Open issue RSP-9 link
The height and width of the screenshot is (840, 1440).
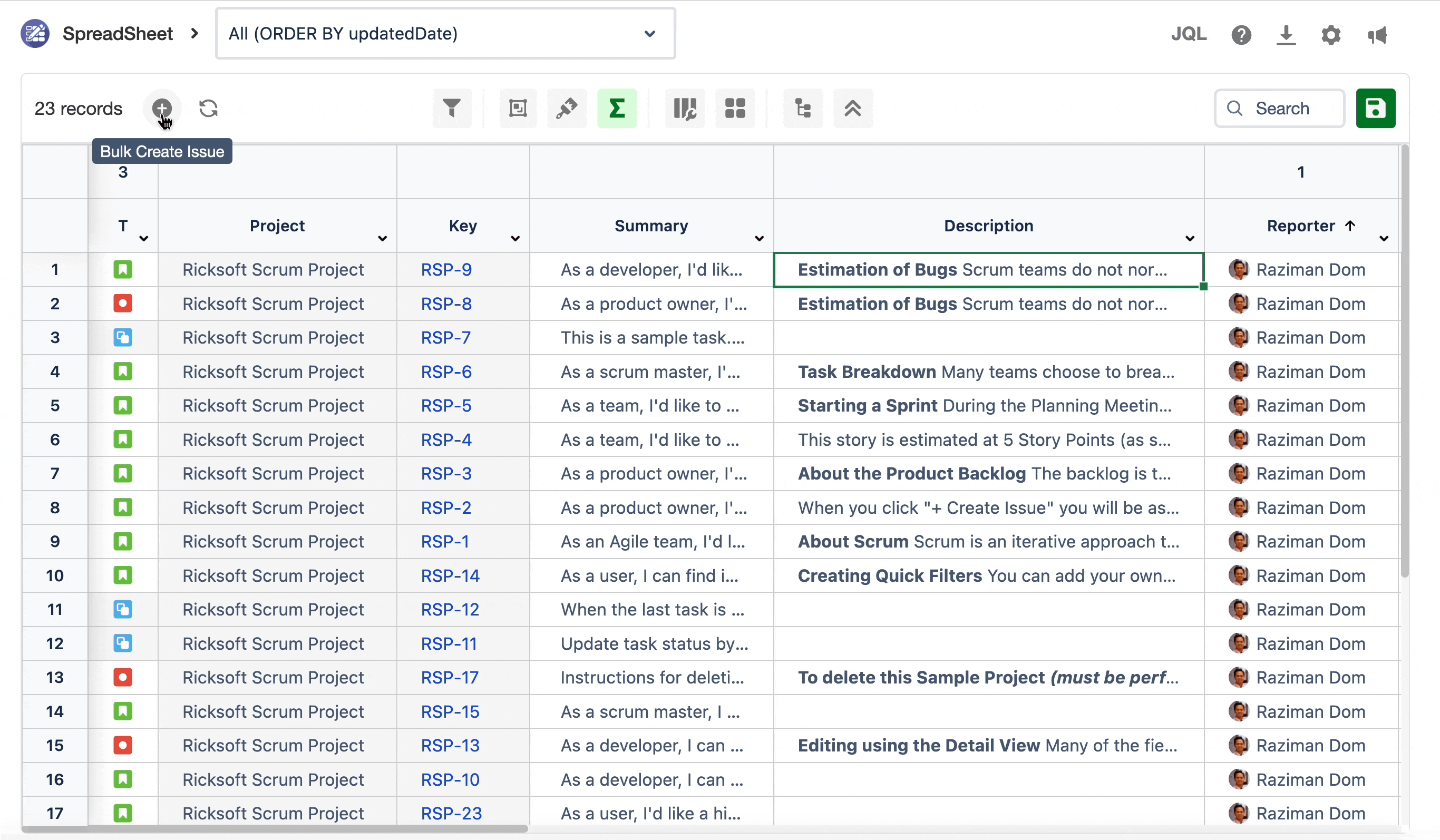(x=446, y=269)
